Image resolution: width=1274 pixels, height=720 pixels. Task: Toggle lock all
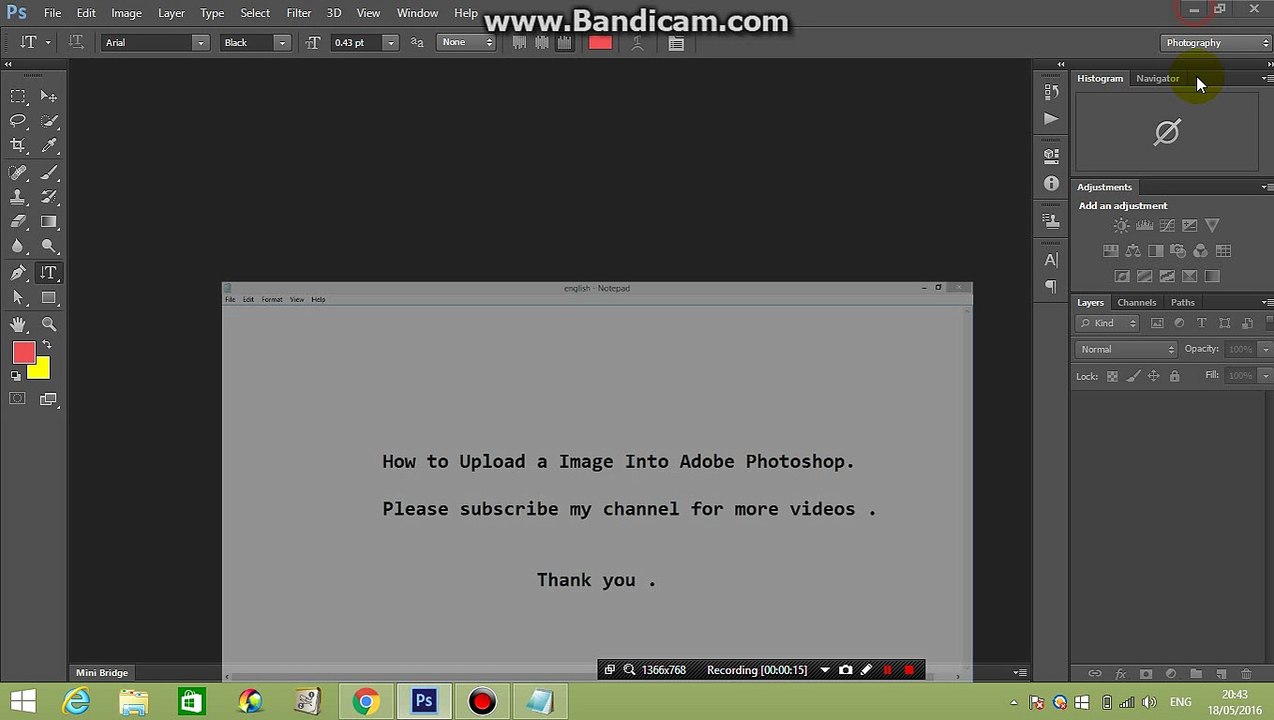[1175, 376]
